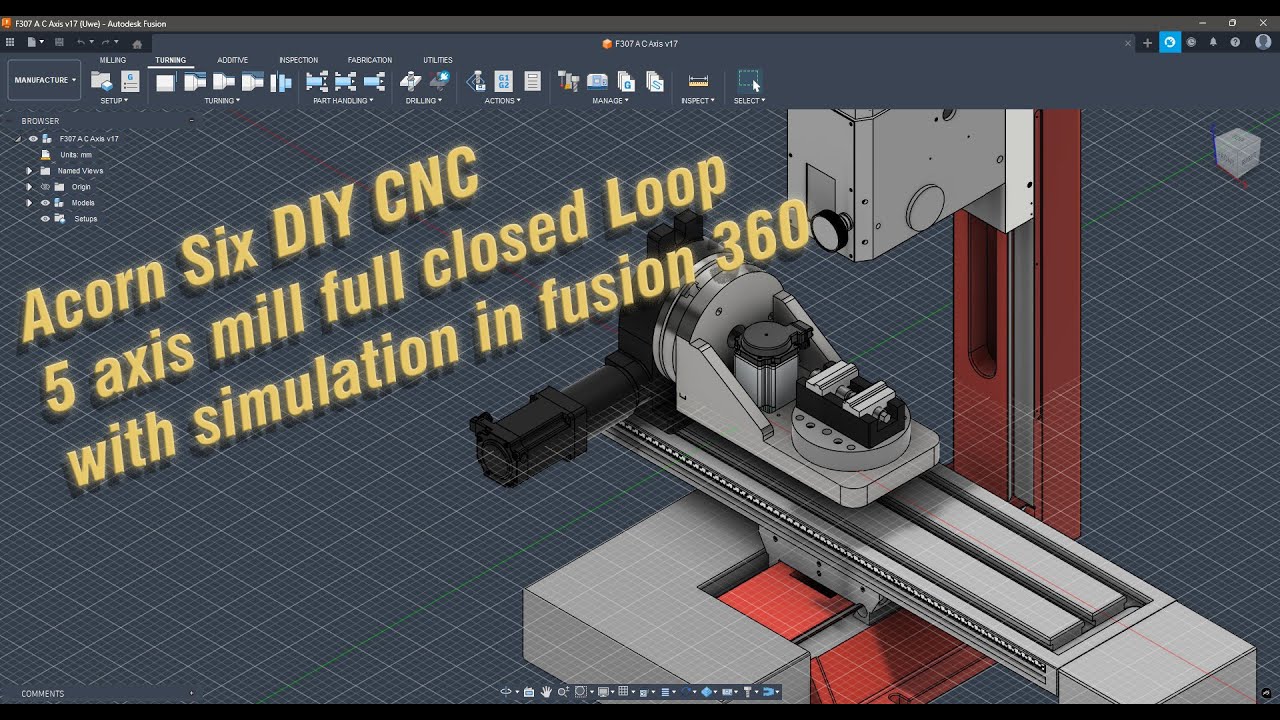Select the Drill tool

click(x=410, y=82)
